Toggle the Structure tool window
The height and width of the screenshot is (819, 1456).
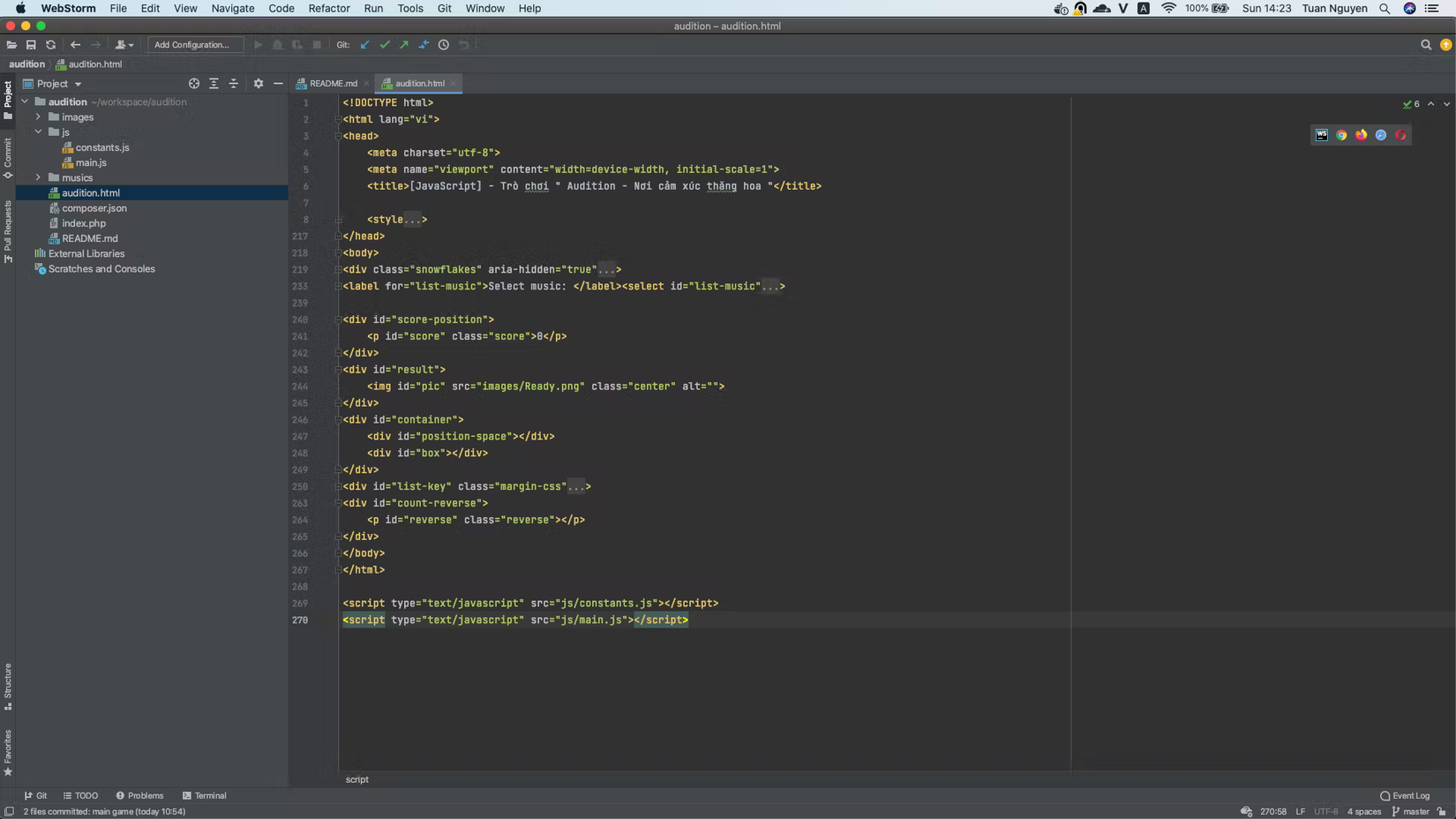(x=8, y=686)
